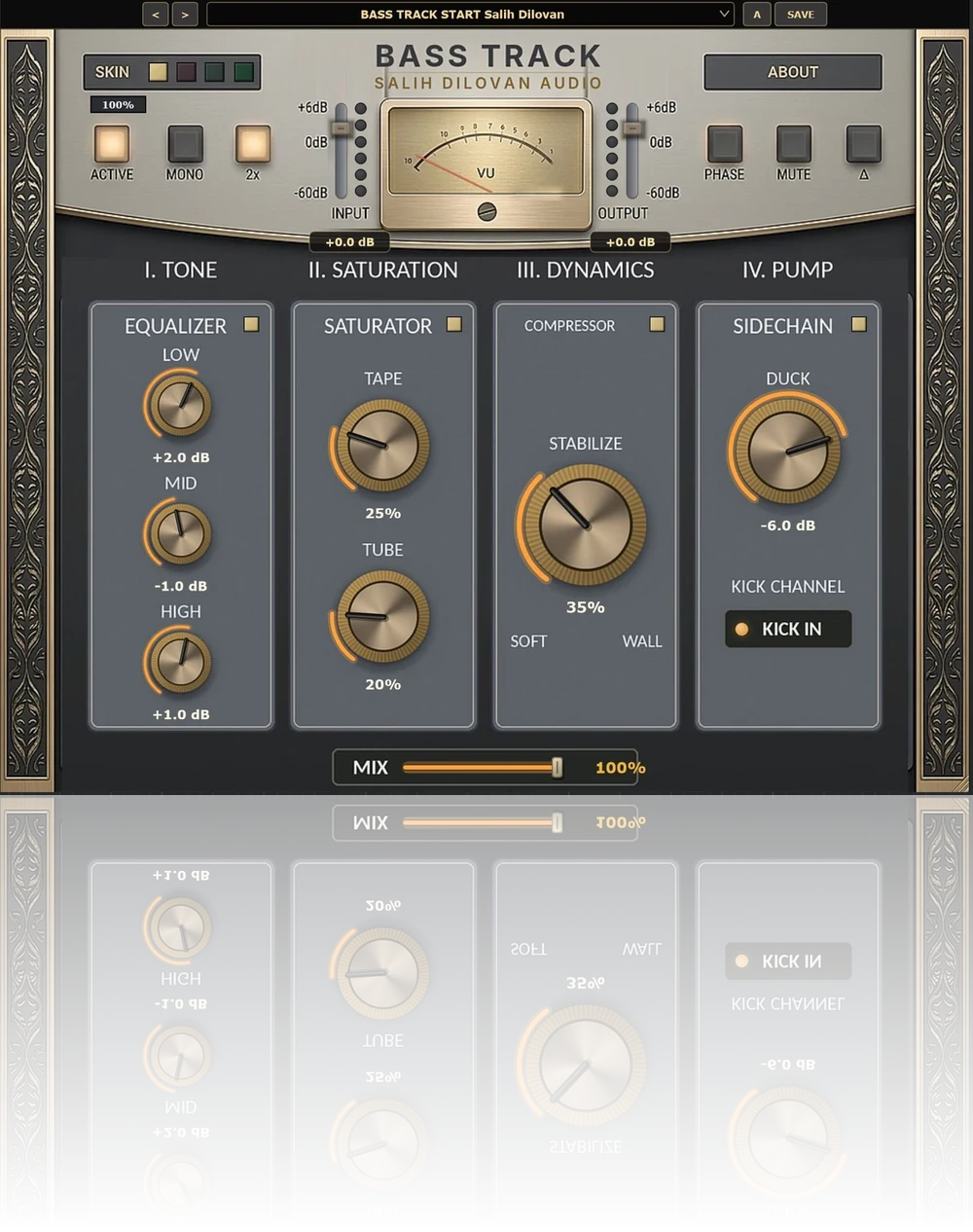Enable or disable the SIDECHAIN module
Image resolution: width=973 pixels, height=1232 pixels.
coord(858,325)
